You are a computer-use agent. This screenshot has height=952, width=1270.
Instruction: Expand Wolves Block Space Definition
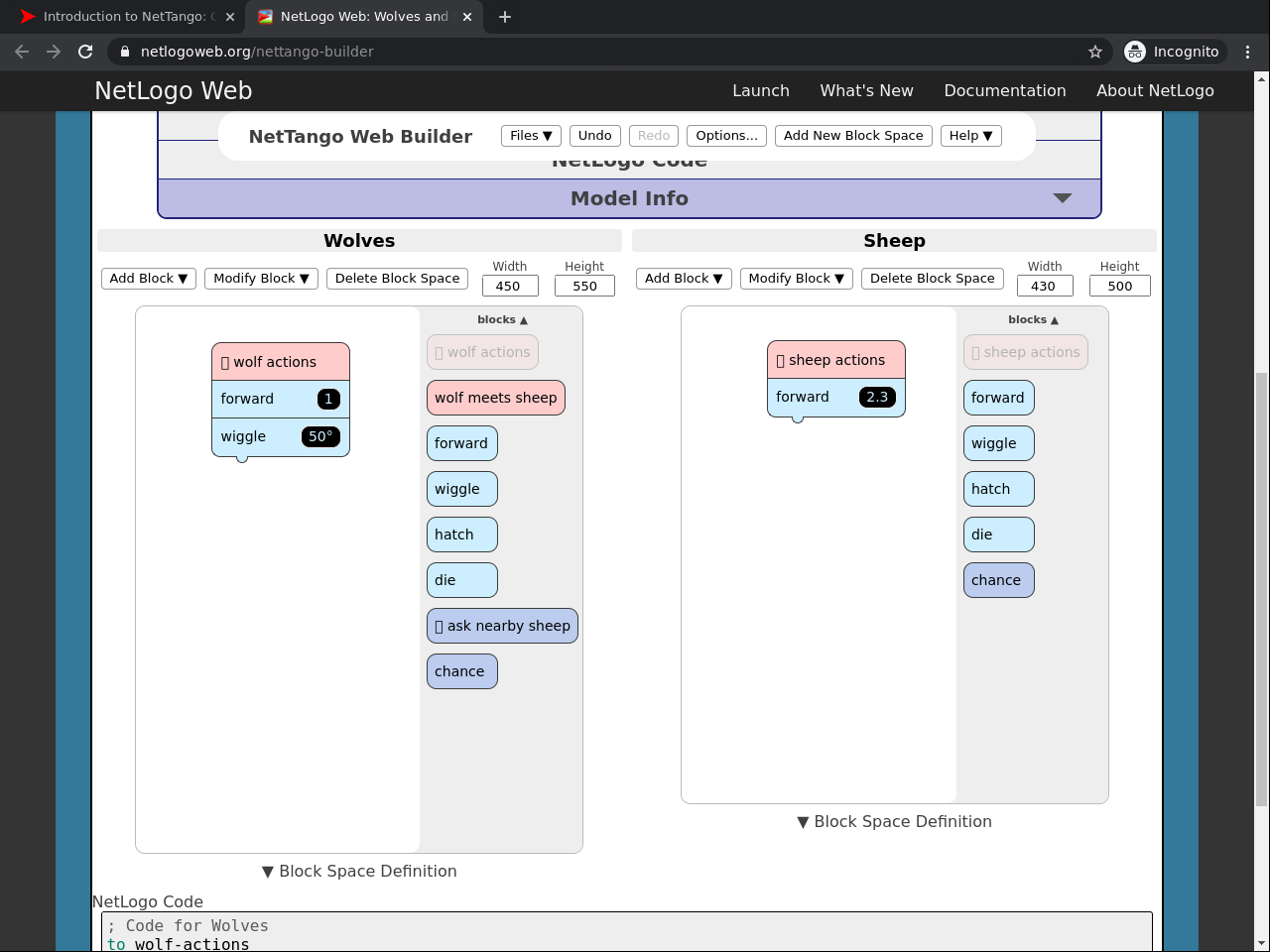tap(359, 871)
